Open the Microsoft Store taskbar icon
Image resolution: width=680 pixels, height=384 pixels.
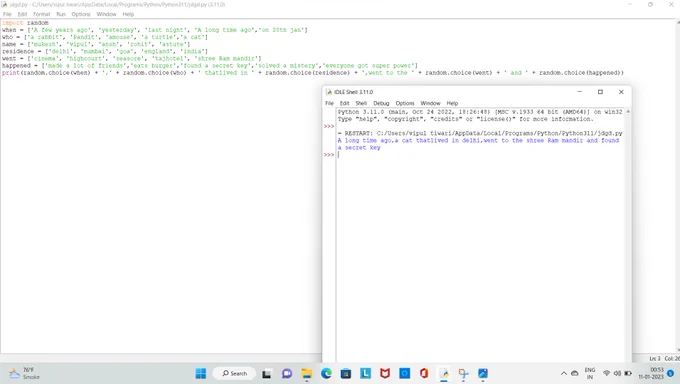(346, 374)
